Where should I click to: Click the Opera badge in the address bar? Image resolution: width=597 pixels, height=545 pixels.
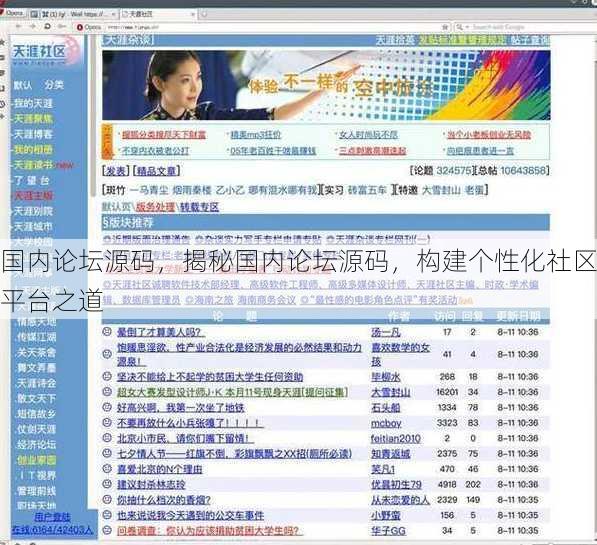click(89, 27)
